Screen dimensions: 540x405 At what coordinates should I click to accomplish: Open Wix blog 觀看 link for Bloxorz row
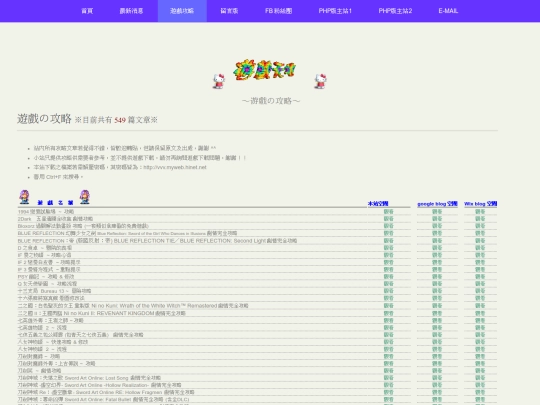point(480,226)
